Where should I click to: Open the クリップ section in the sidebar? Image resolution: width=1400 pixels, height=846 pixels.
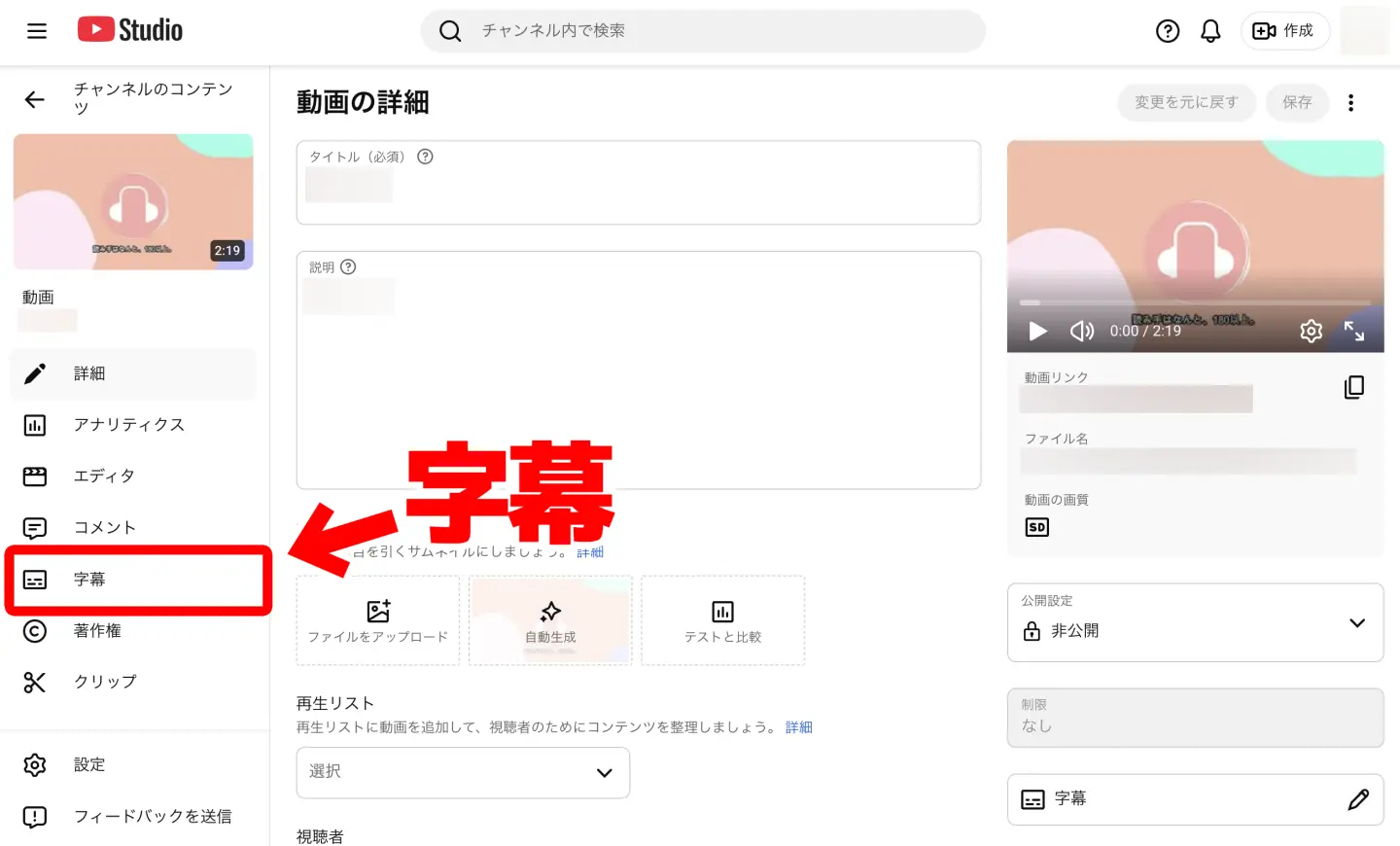[105, 682]
